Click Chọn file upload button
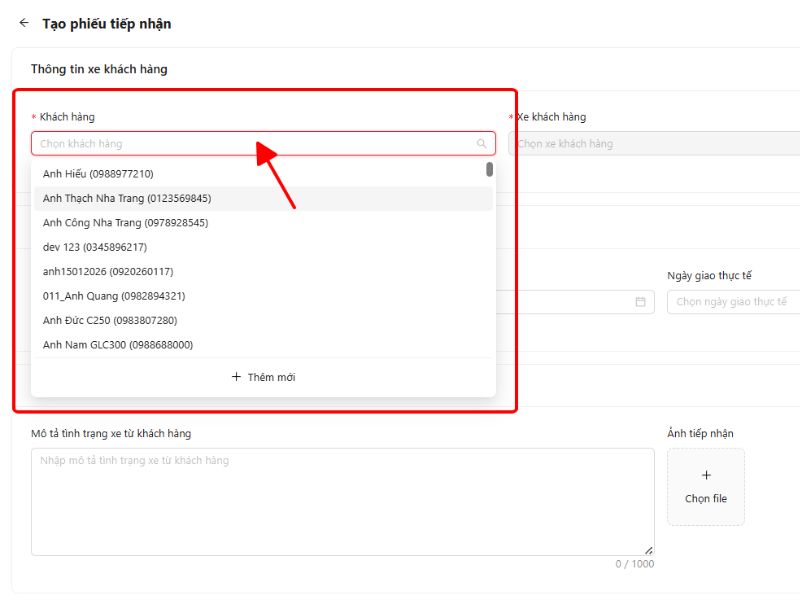 [706, 498]
